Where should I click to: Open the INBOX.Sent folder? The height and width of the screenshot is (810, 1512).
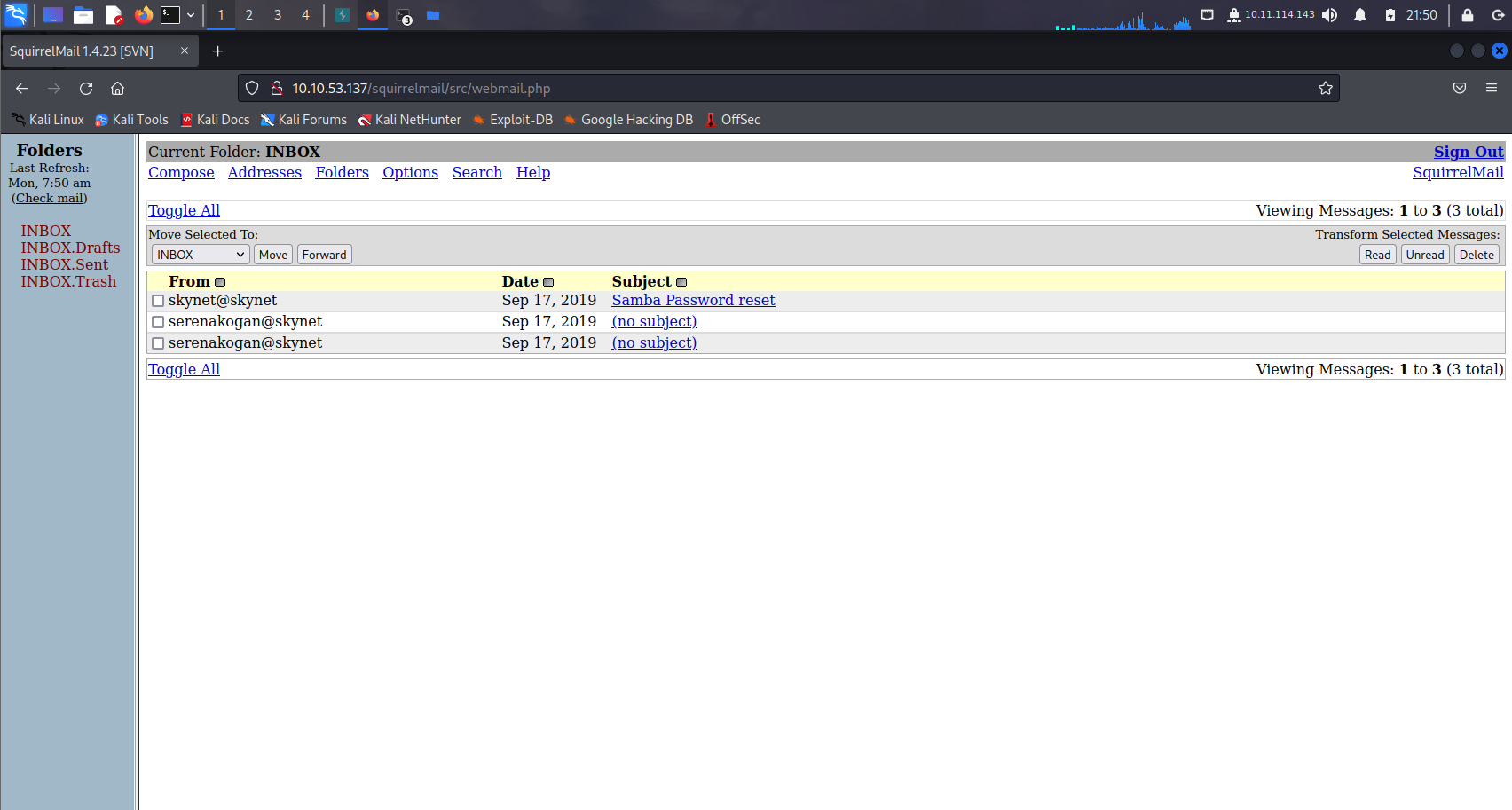point(64,264)
